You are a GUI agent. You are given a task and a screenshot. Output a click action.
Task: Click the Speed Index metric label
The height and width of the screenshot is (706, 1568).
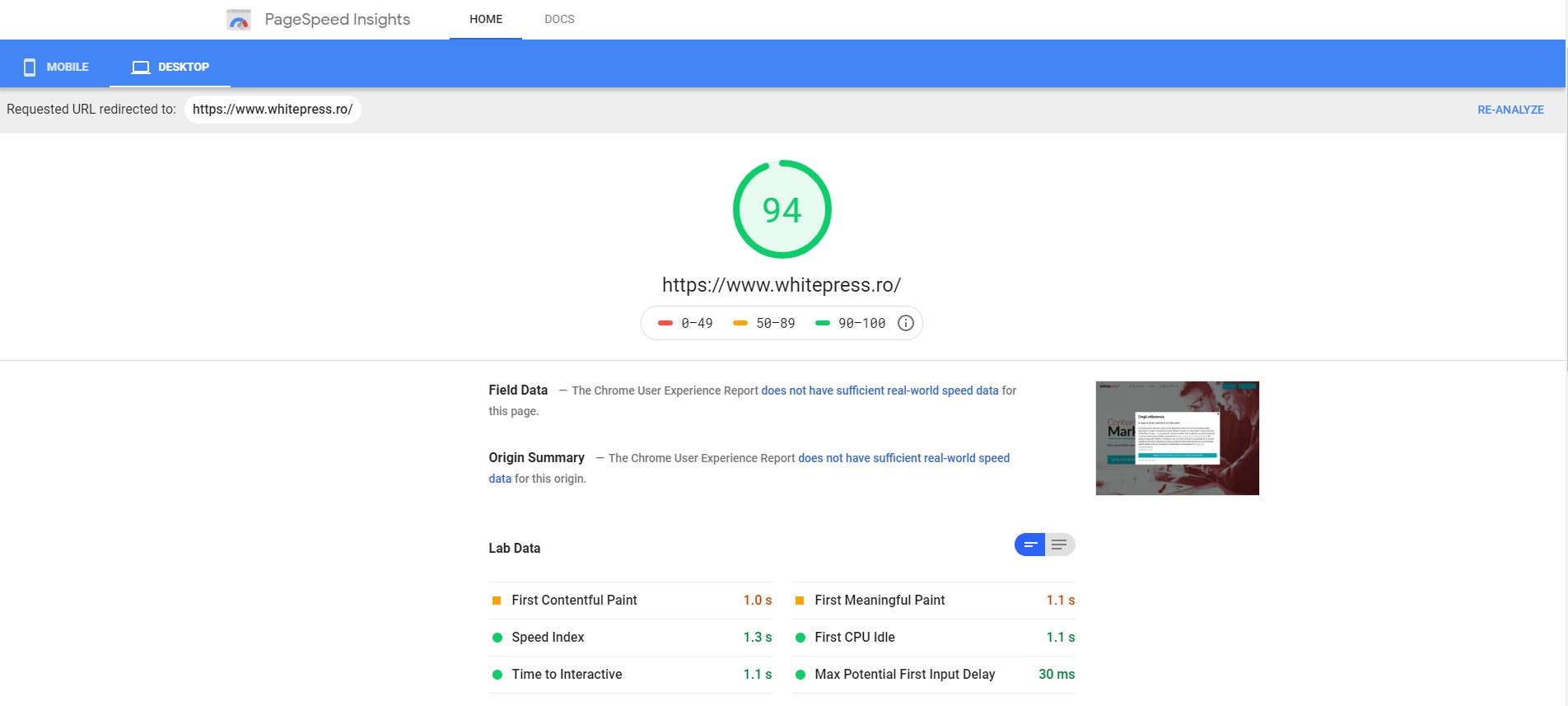click(x=548, y=638)
